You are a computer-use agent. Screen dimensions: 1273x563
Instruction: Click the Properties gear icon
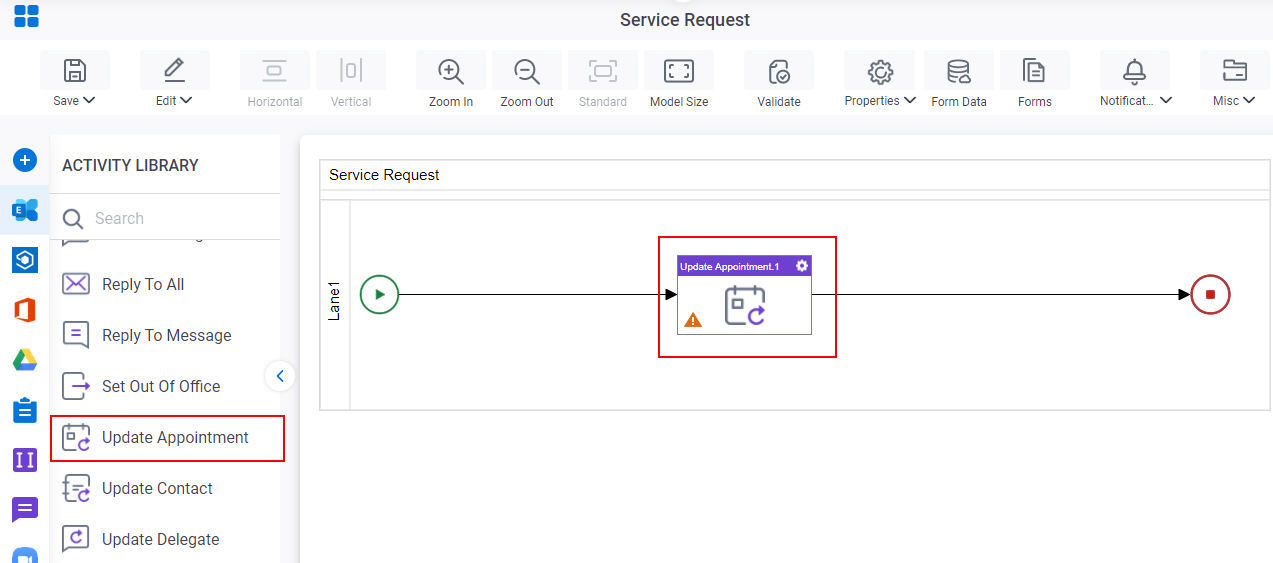[880, 71]
